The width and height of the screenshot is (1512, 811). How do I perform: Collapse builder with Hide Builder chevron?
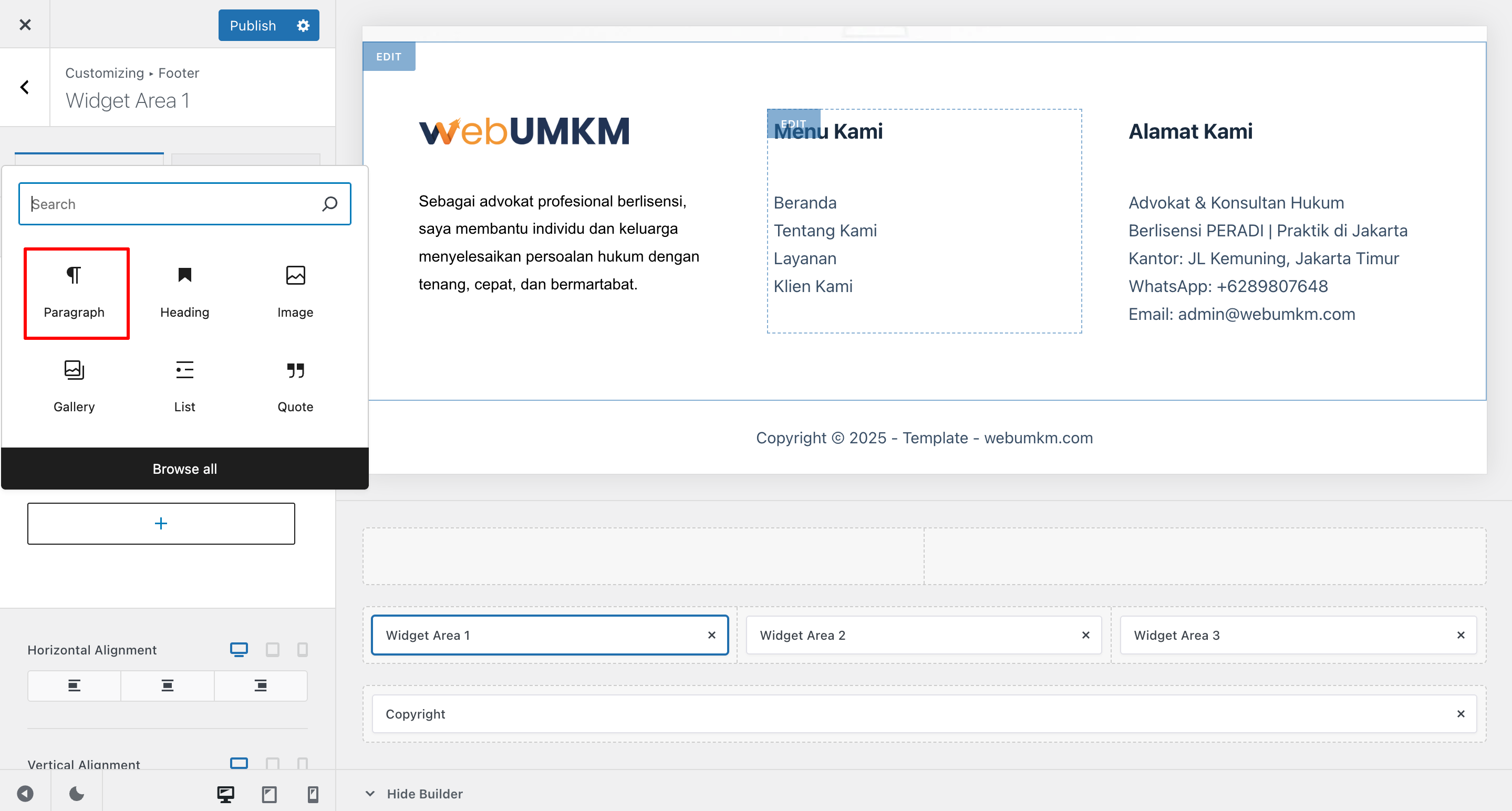[370, 793]
